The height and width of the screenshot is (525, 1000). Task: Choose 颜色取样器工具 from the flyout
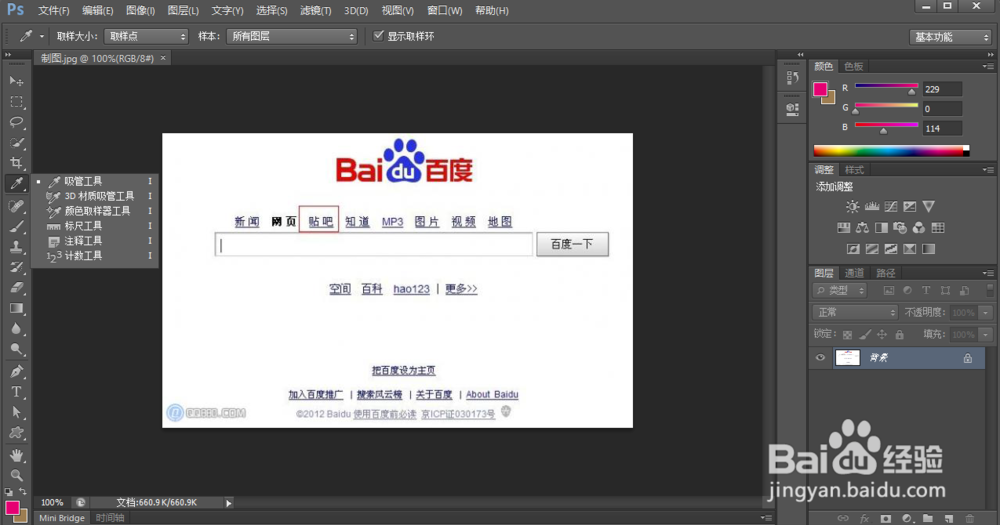click(x=96, y=211)
